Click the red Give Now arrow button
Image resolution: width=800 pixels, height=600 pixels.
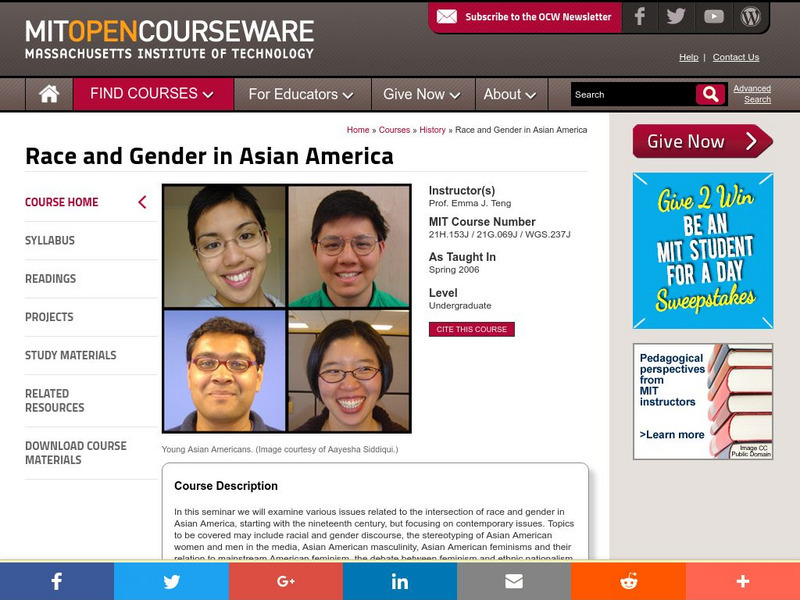click(x=703, y=141)
